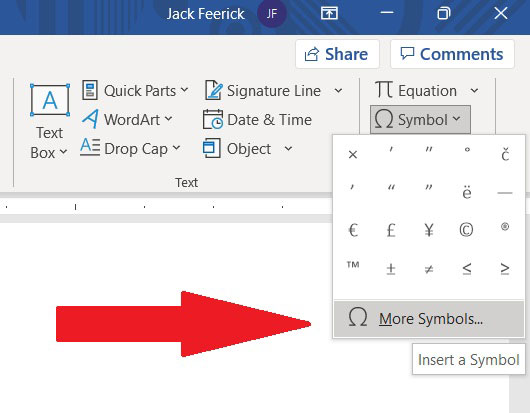The width and height of the screenshot is (530, 413).
Task: Click the Text Box icon
Action: tap(50, 100)
